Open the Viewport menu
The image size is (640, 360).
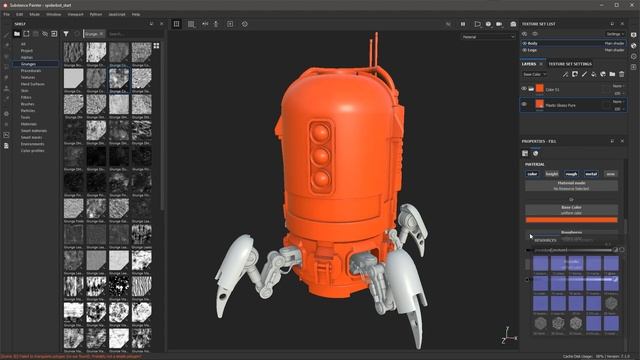(x=76, y=14)
